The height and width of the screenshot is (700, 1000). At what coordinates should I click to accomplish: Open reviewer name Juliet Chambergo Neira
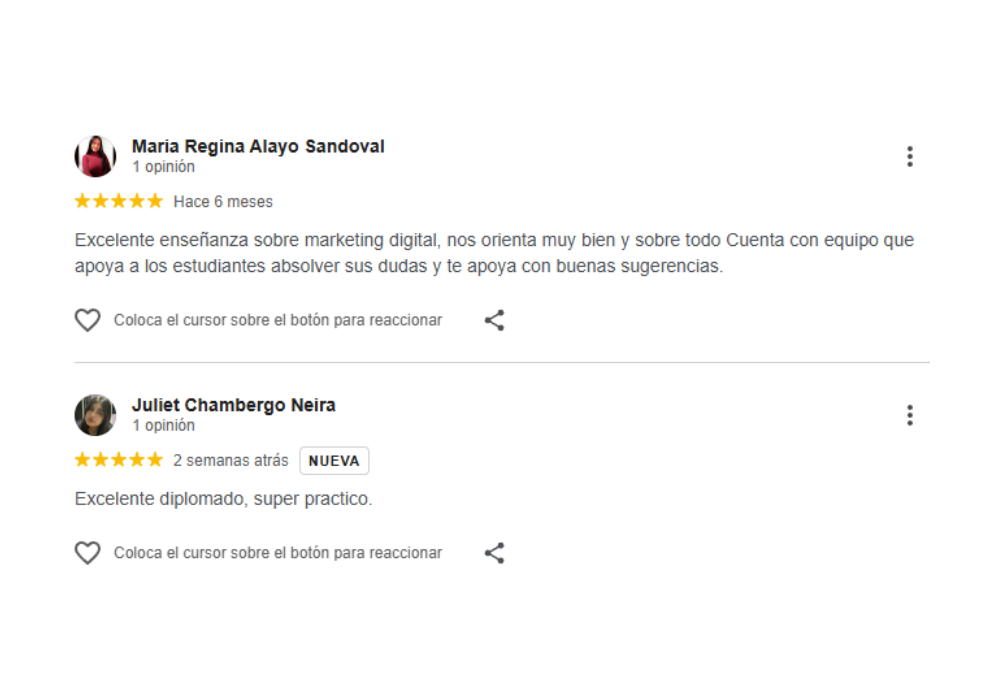pos(233,405)
